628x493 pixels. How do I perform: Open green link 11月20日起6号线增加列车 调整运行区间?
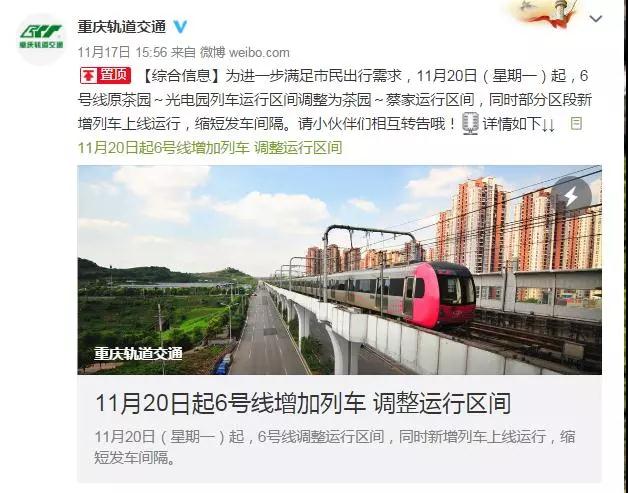click(x=210, y=148)
